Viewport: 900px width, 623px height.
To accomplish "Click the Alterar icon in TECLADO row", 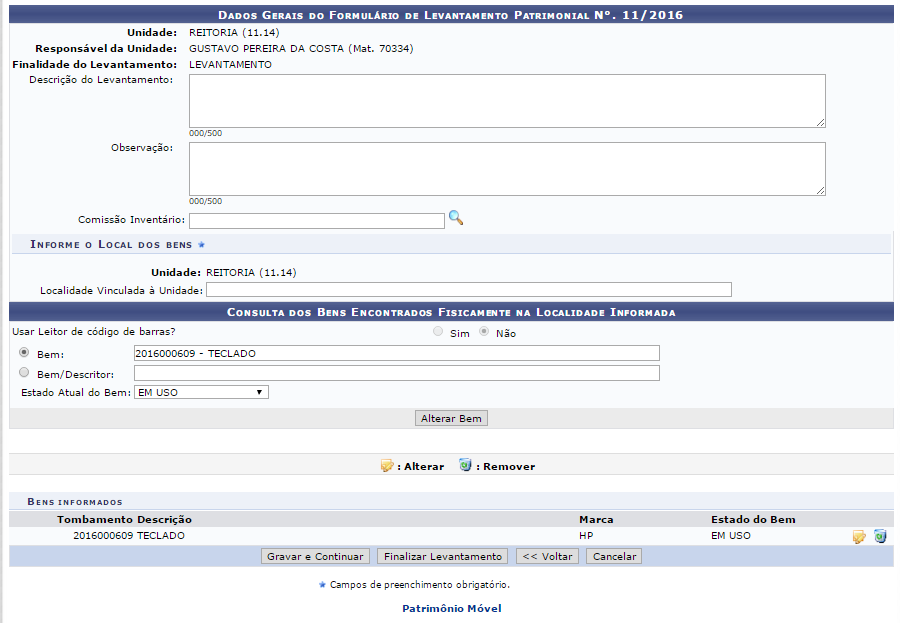I will [859, 537].
